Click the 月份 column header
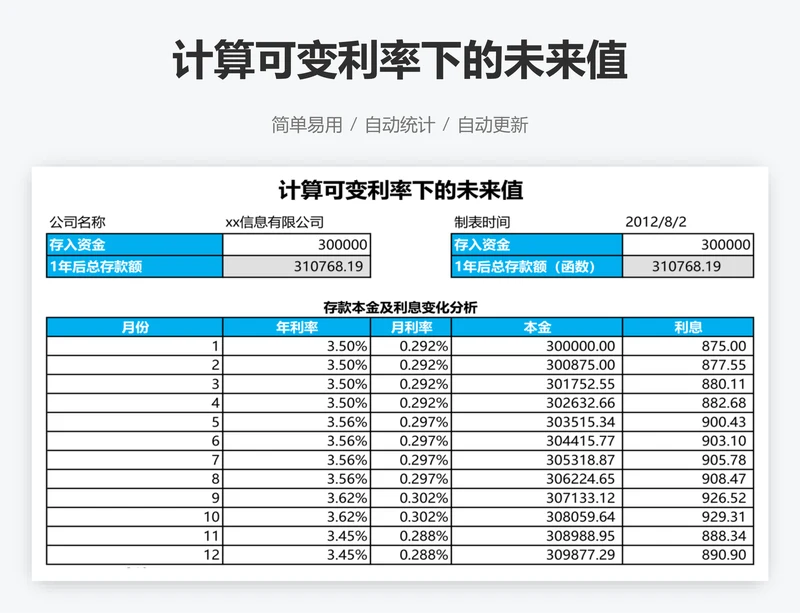This screenshot has height=613, width=800. 135,327
